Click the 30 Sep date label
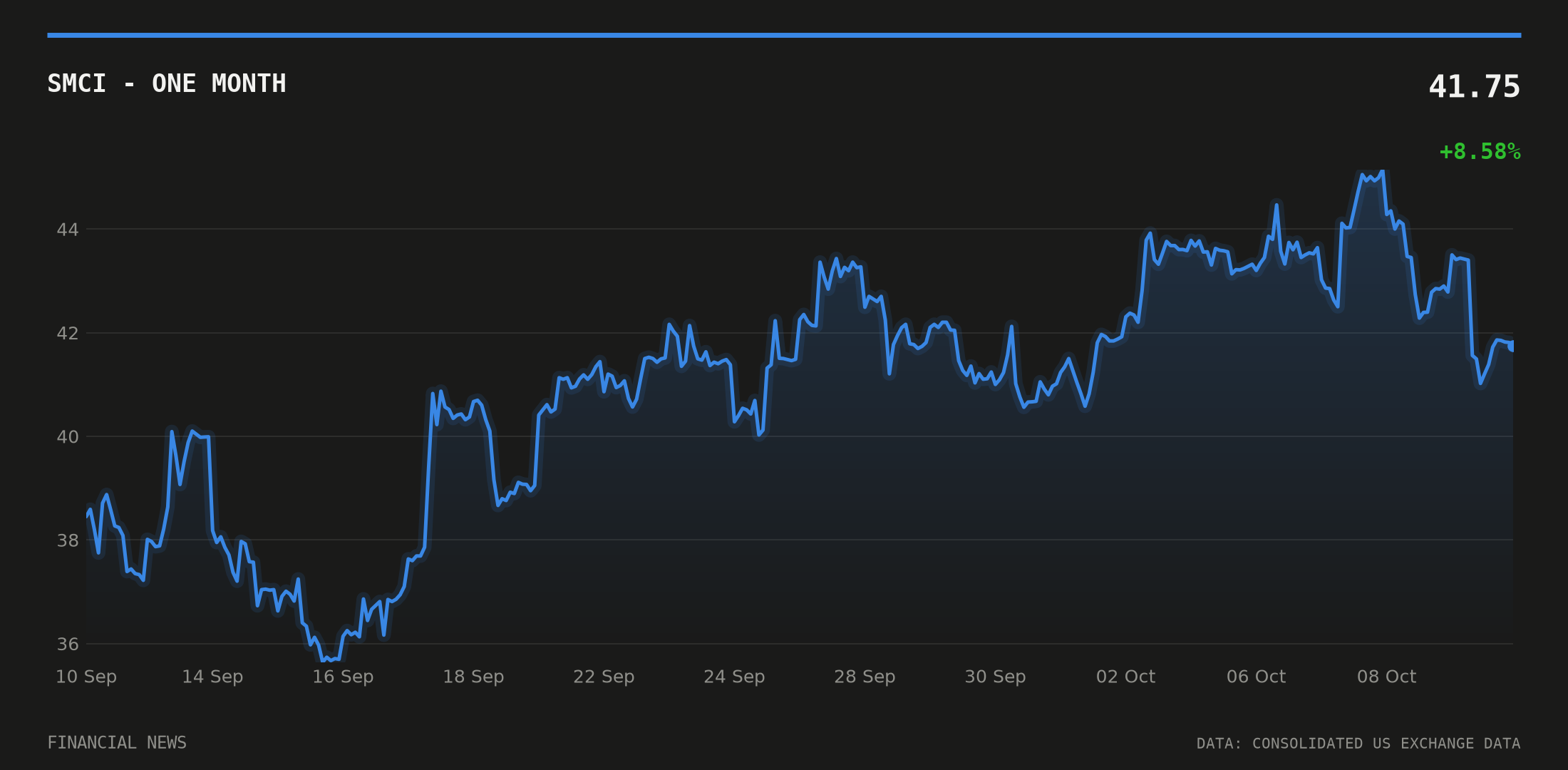This screenshot has height=770, width=1568. (995, 677)
